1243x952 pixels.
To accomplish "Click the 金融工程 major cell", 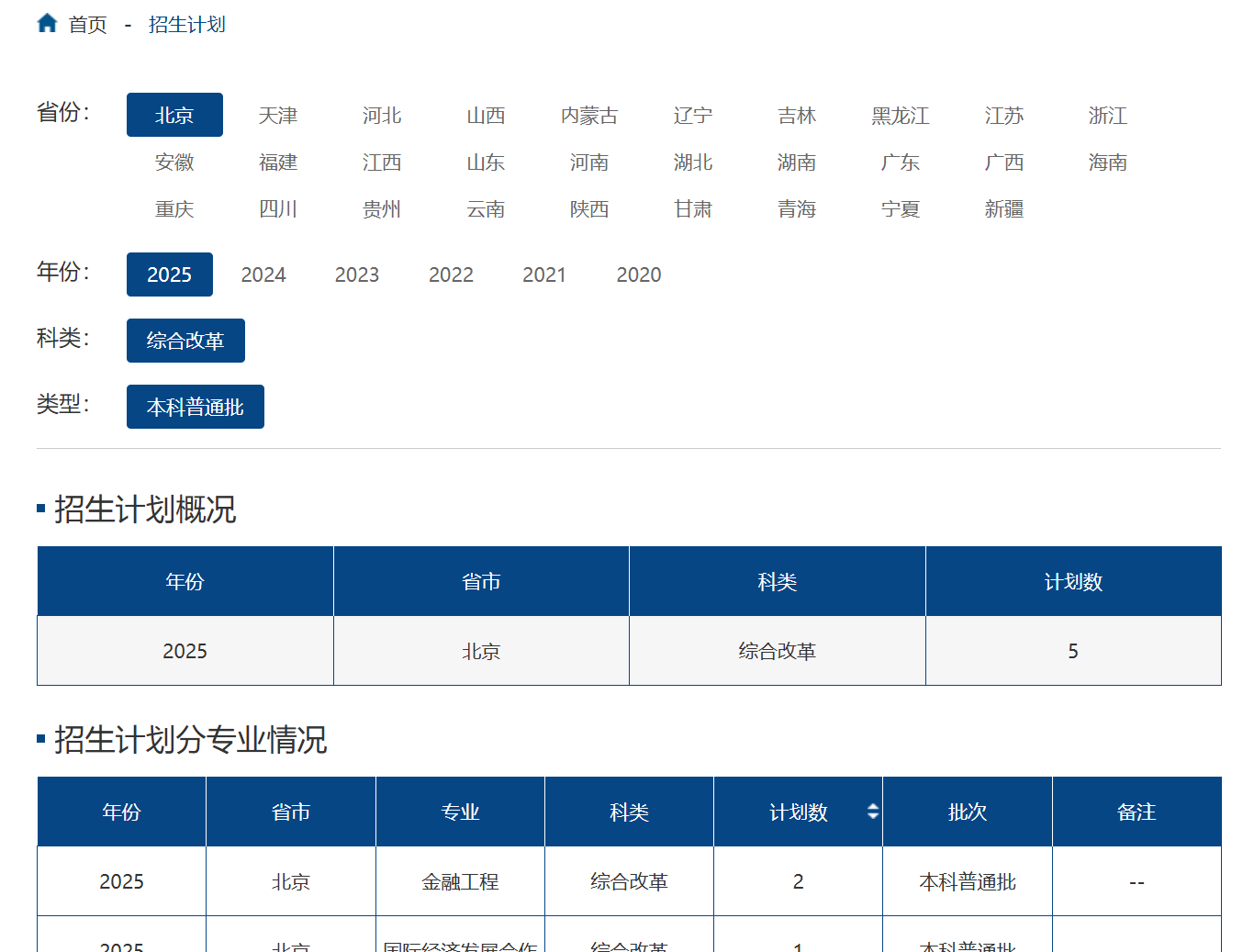I will point(460,881).
